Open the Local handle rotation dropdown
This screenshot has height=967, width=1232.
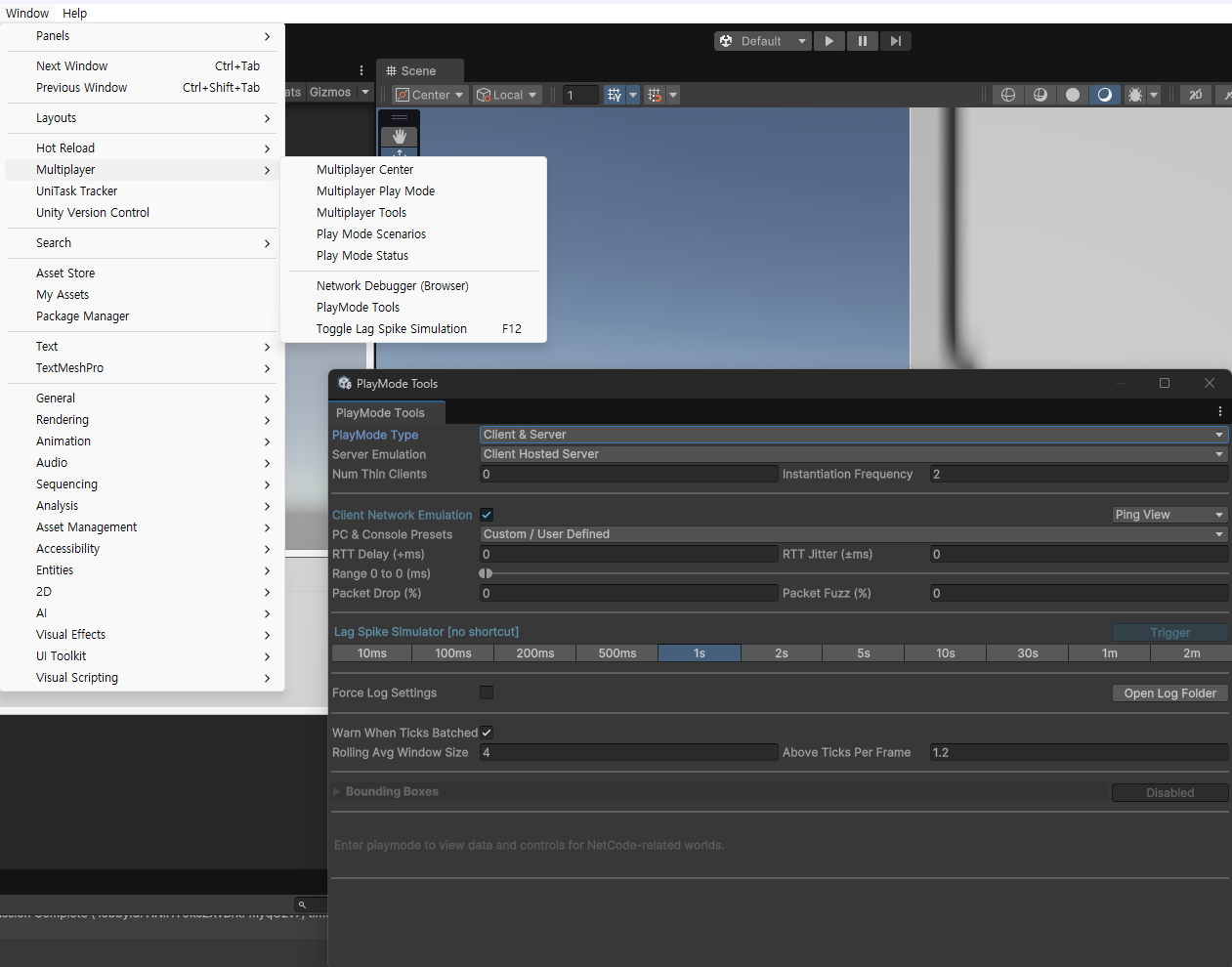tap(507, 95)
